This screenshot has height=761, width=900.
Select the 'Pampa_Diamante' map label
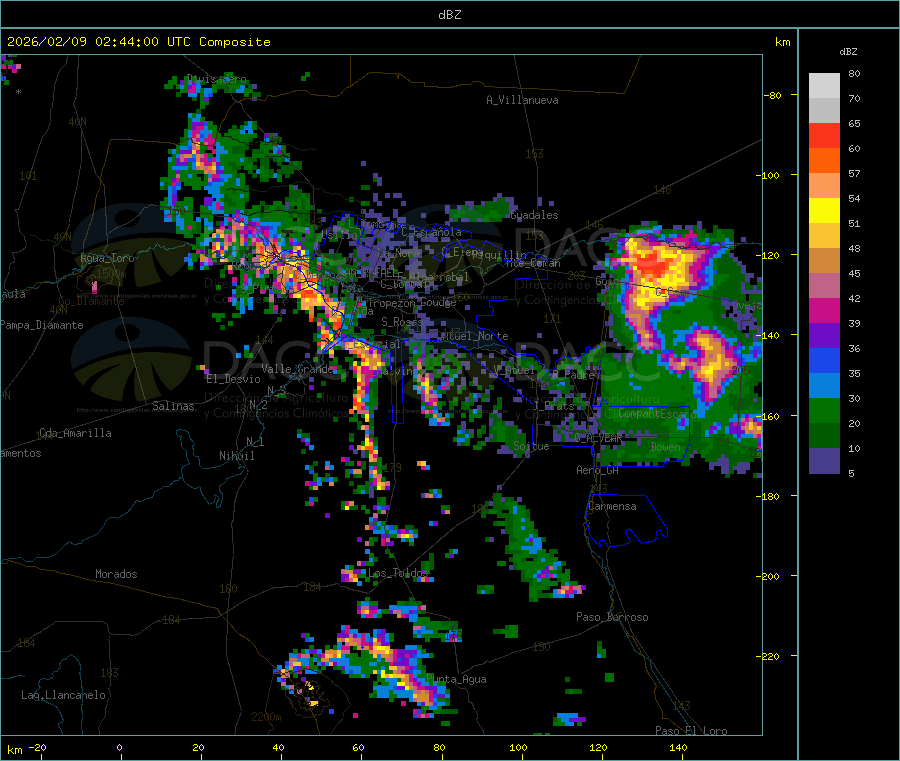point(41,325)
